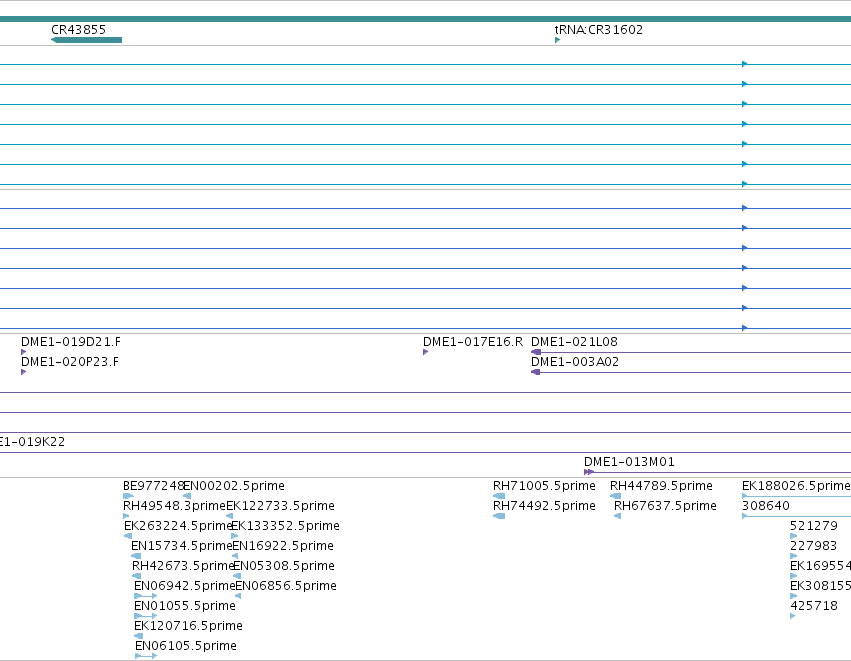Click the EN06942.5prime EST label
This screenshot has height=661, width=851.
point(185,586)
